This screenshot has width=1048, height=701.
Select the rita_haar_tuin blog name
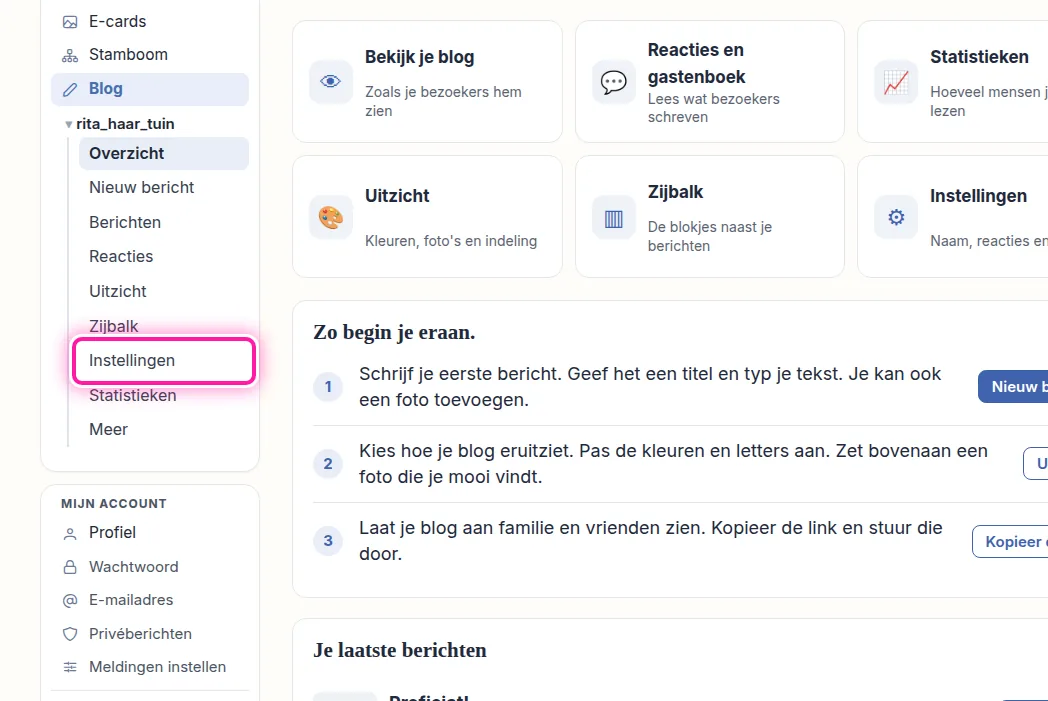[x=125, y=124]
